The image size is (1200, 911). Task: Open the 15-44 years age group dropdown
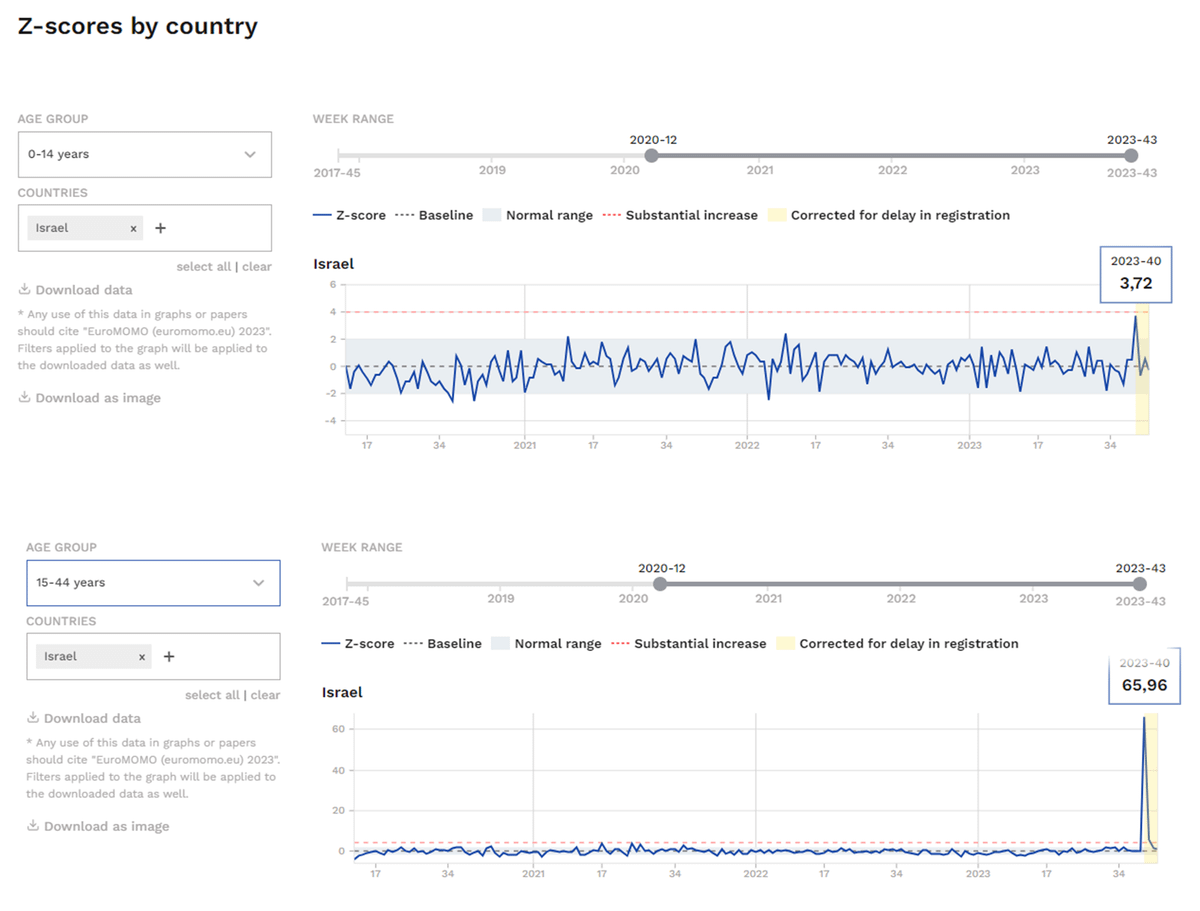coord(152,583)
